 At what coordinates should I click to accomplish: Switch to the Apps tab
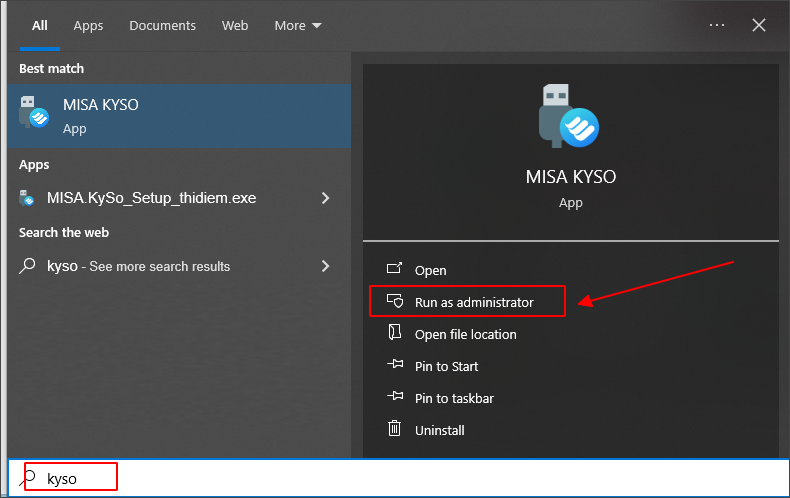tap(88, 26)
